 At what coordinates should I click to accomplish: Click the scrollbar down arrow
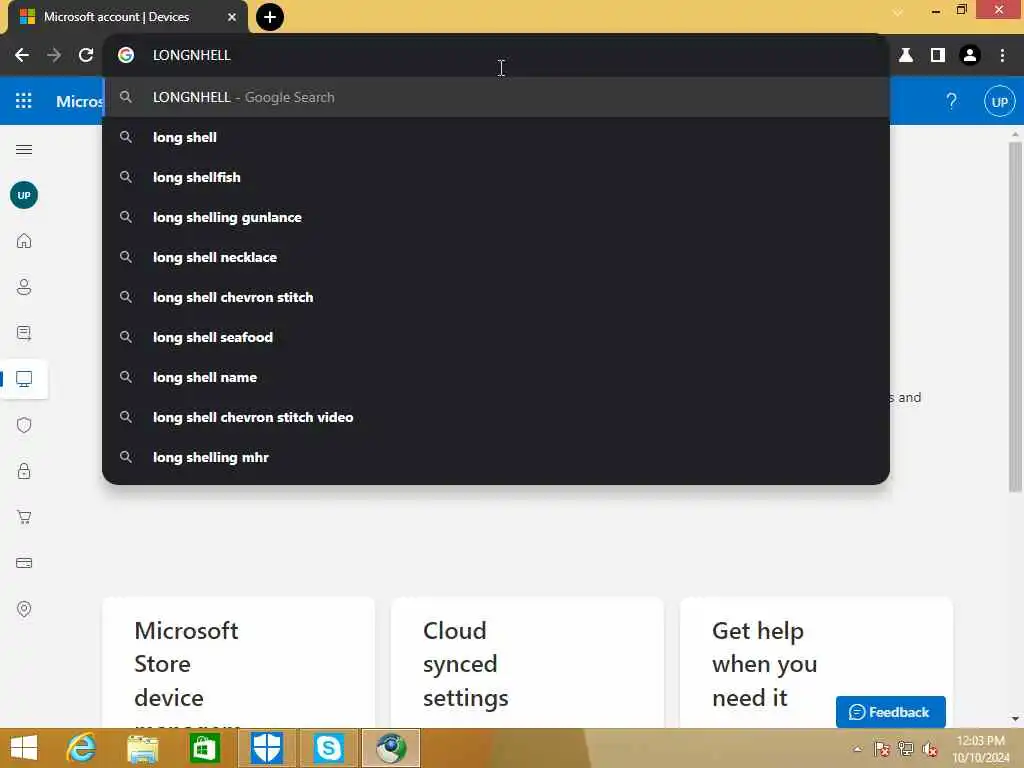(x=1015, y=719)
